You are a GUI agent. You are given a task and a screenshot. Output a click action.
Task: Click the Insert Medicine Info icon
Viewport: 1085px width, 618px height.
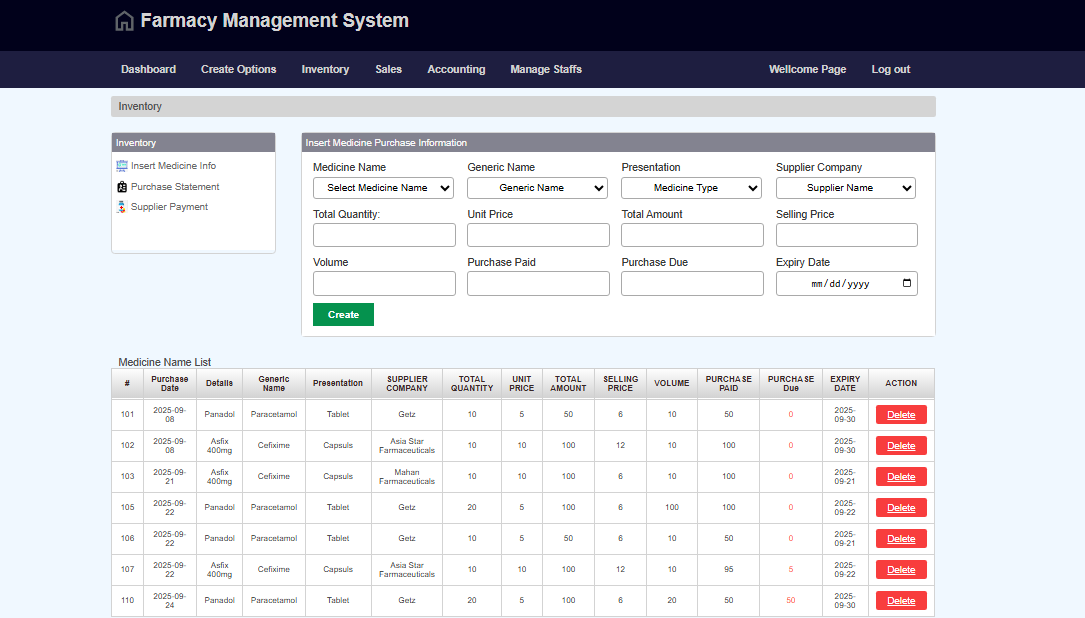(122, 166)
